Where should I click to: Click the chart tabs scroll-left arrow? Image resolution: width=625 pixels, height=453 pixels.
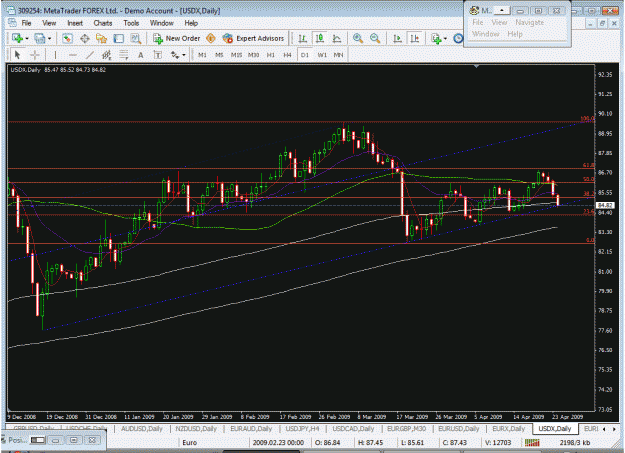pyautogui.click(x=604, y=429)
